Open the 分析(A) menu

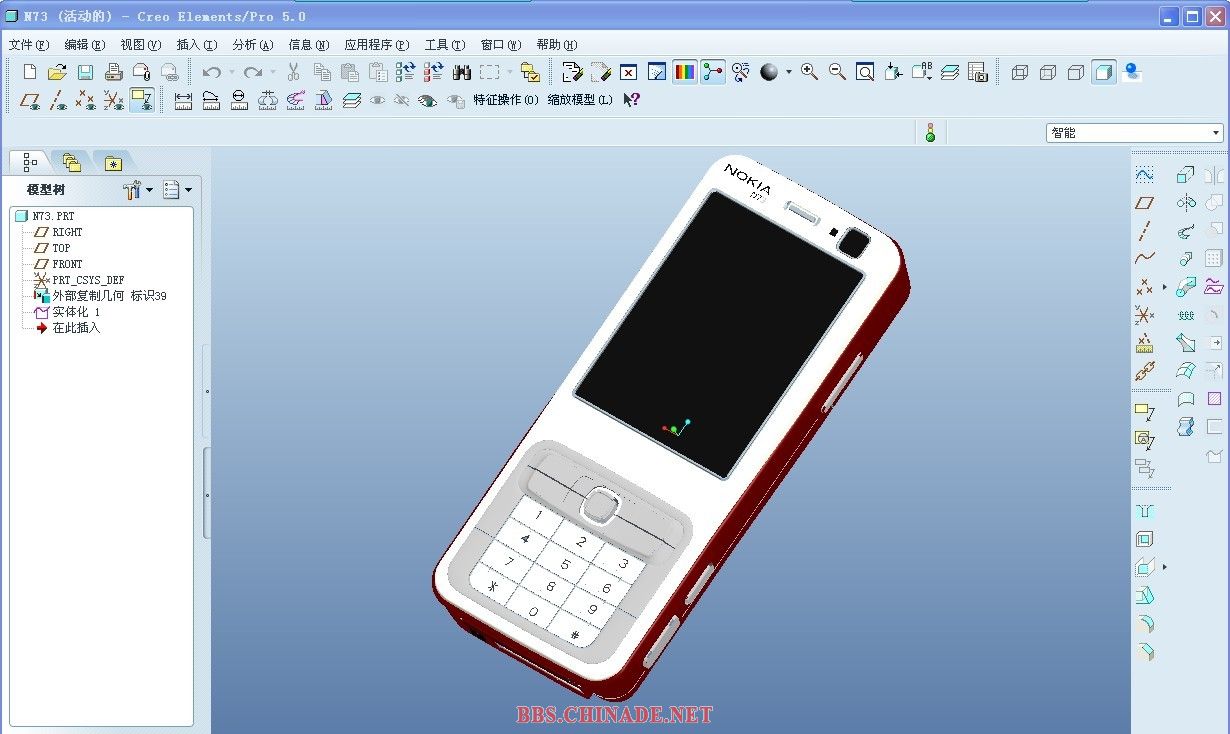tap(253, 44)
